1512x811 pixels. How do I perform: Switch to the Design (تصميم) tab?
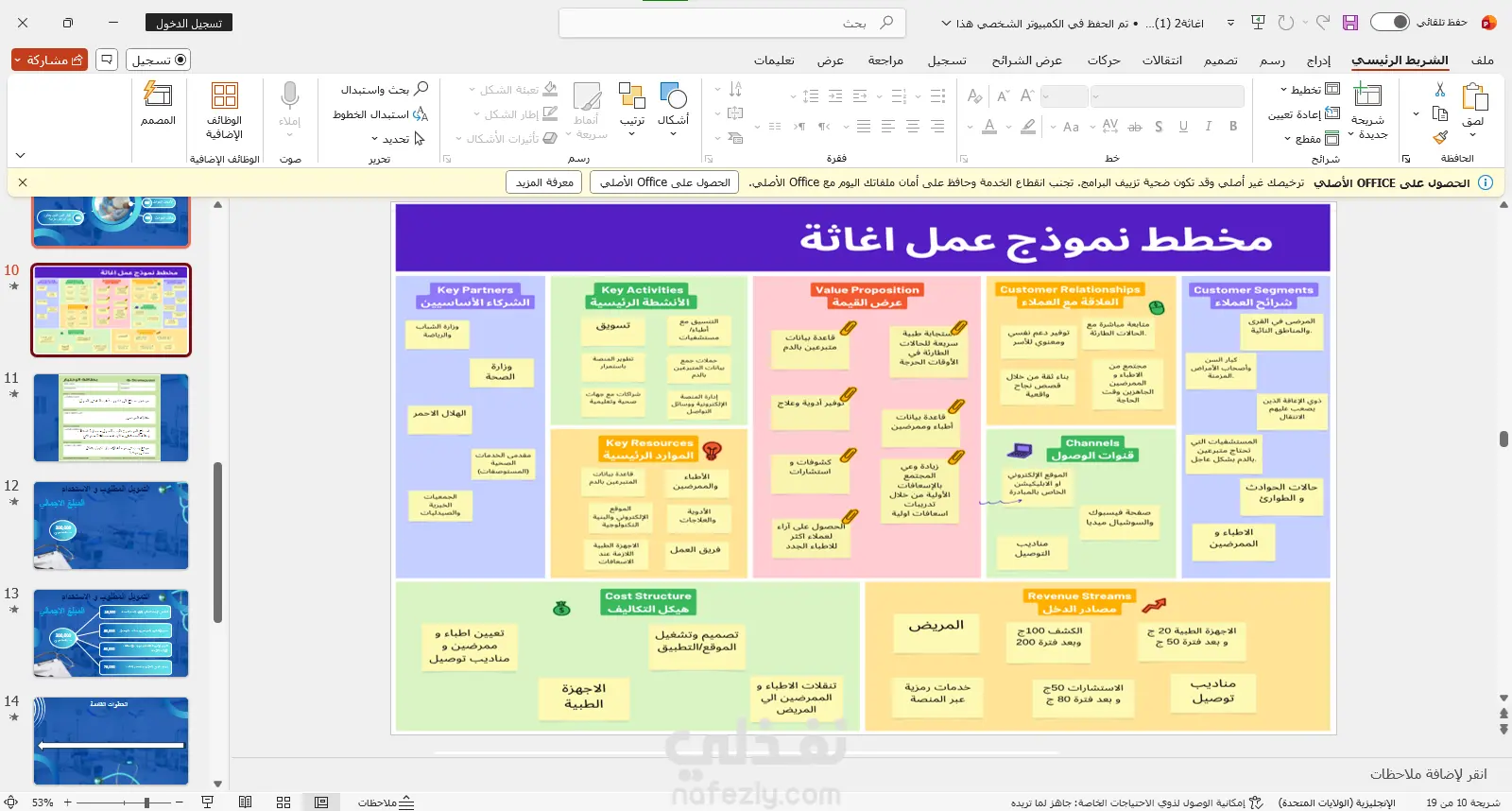1220,60
